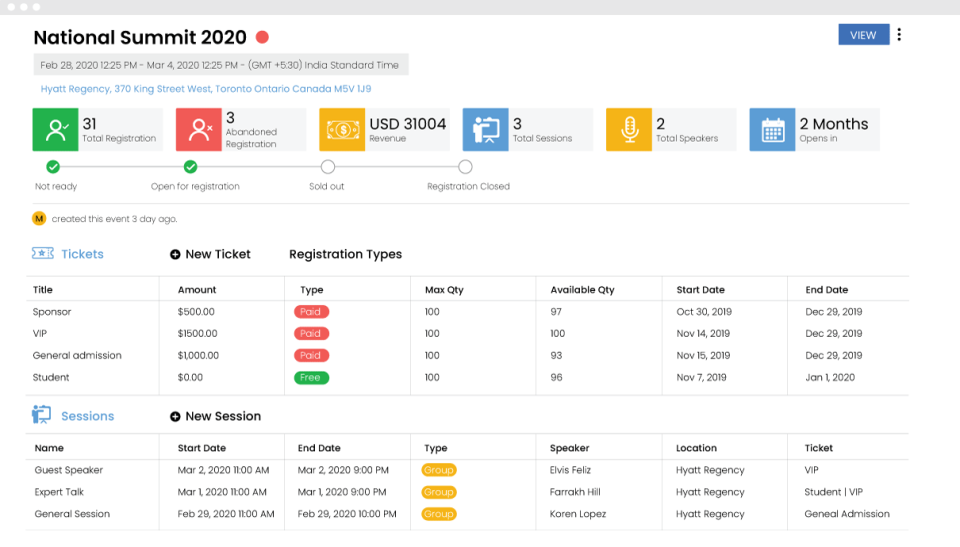Image resolution: width=960 pixels, height=547 pixels.
Task: Add a New Session
Action: click(x=215, y=416)
